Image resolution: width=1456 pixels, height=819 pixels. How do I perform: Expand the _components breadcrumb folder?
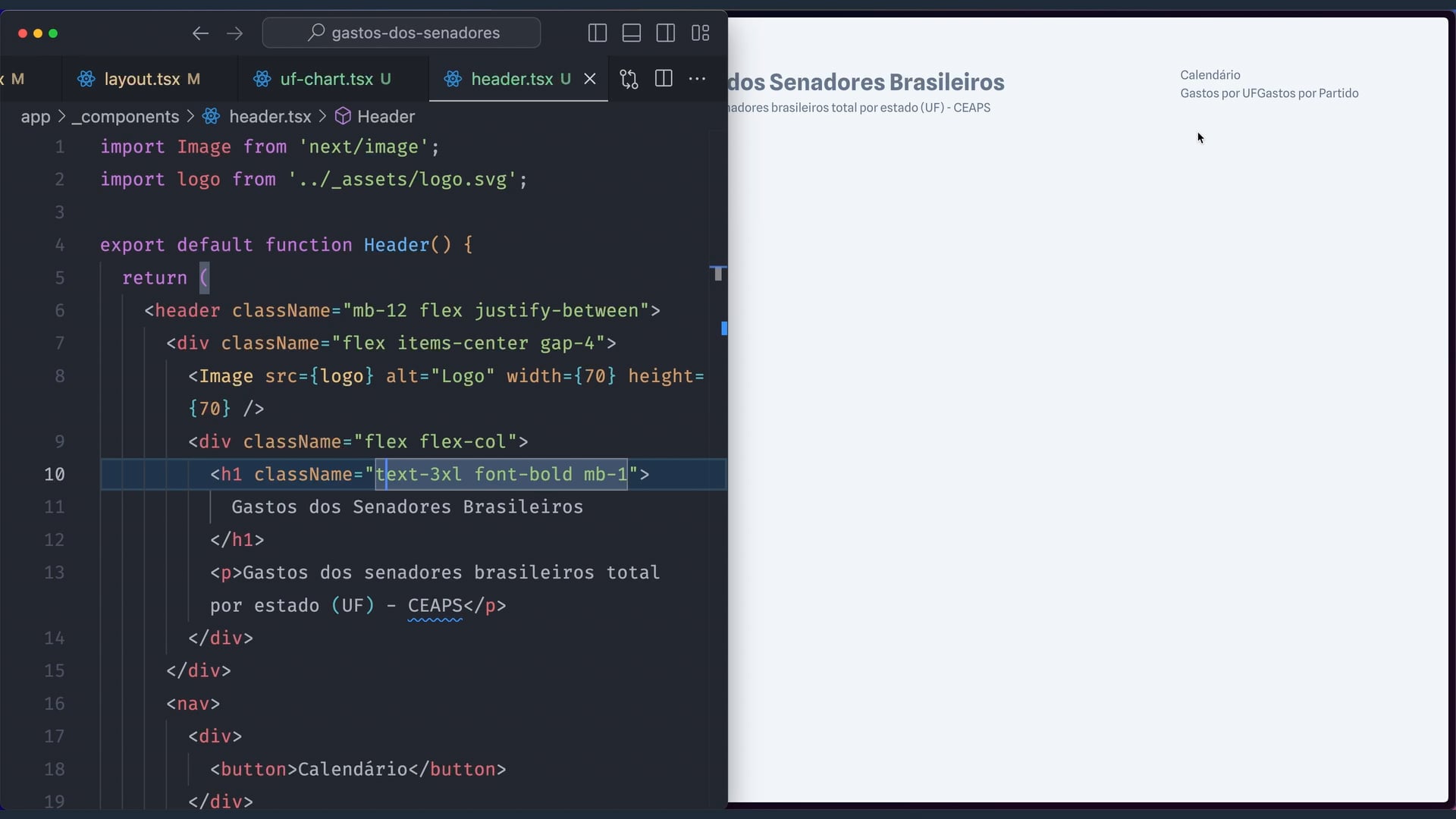[125, 117]
